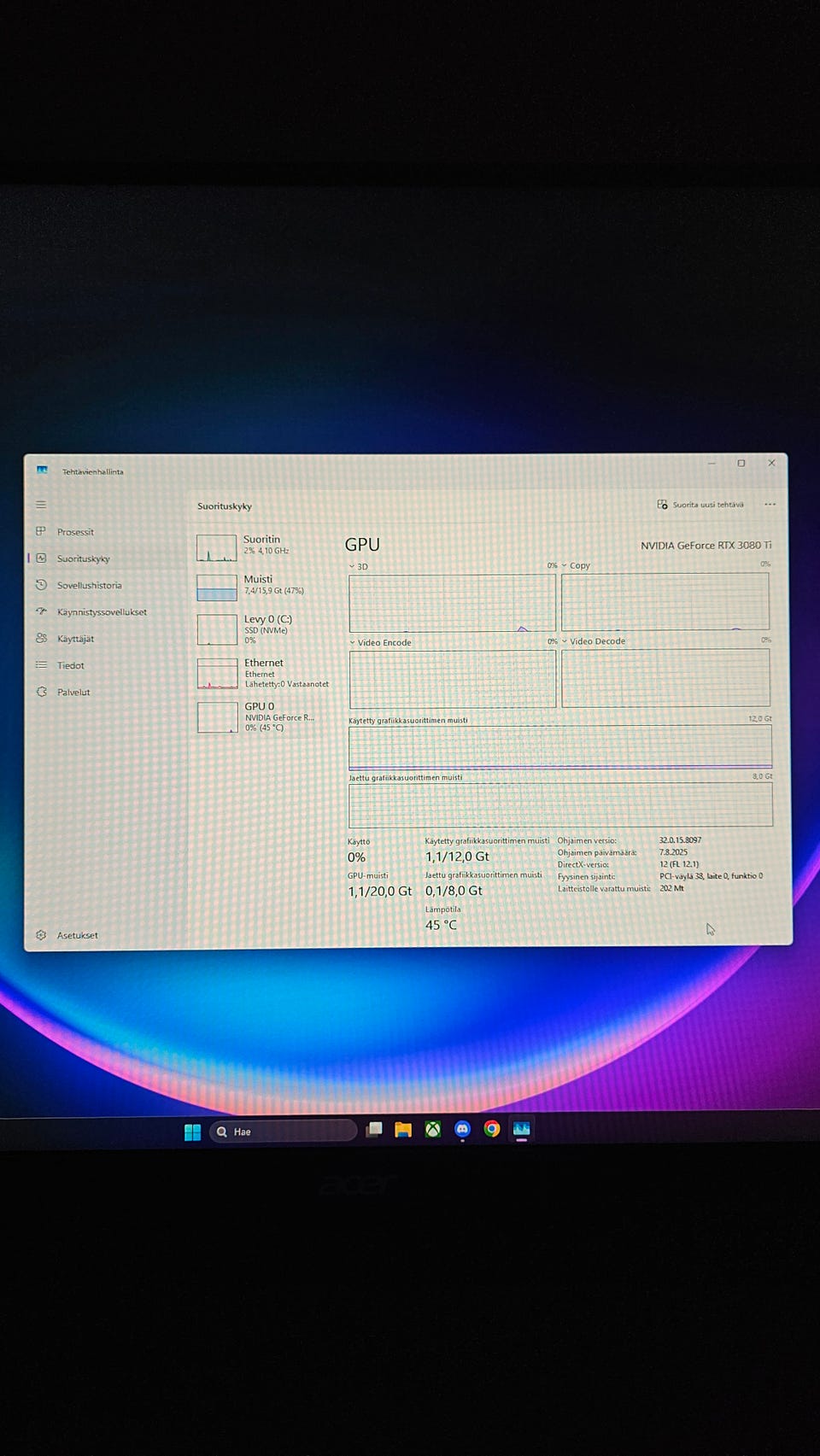Image resolution: width=820 pixels, height=1456 pixels.
Task: Click the Sovellushistoria history icon
Action: click(x=41, y=585)
